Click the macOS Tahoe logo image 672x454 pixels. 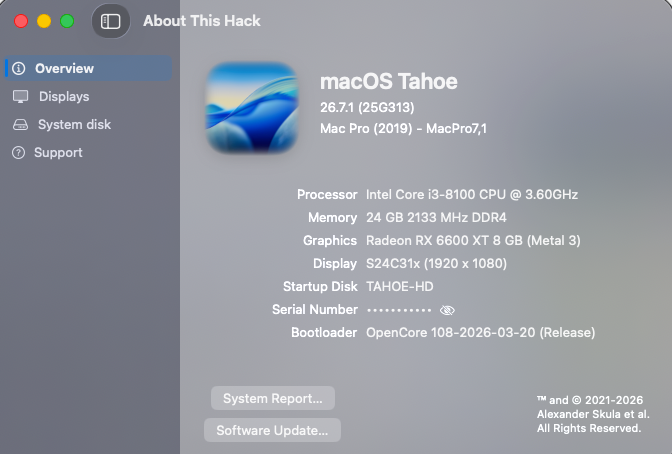pos(252,108)
